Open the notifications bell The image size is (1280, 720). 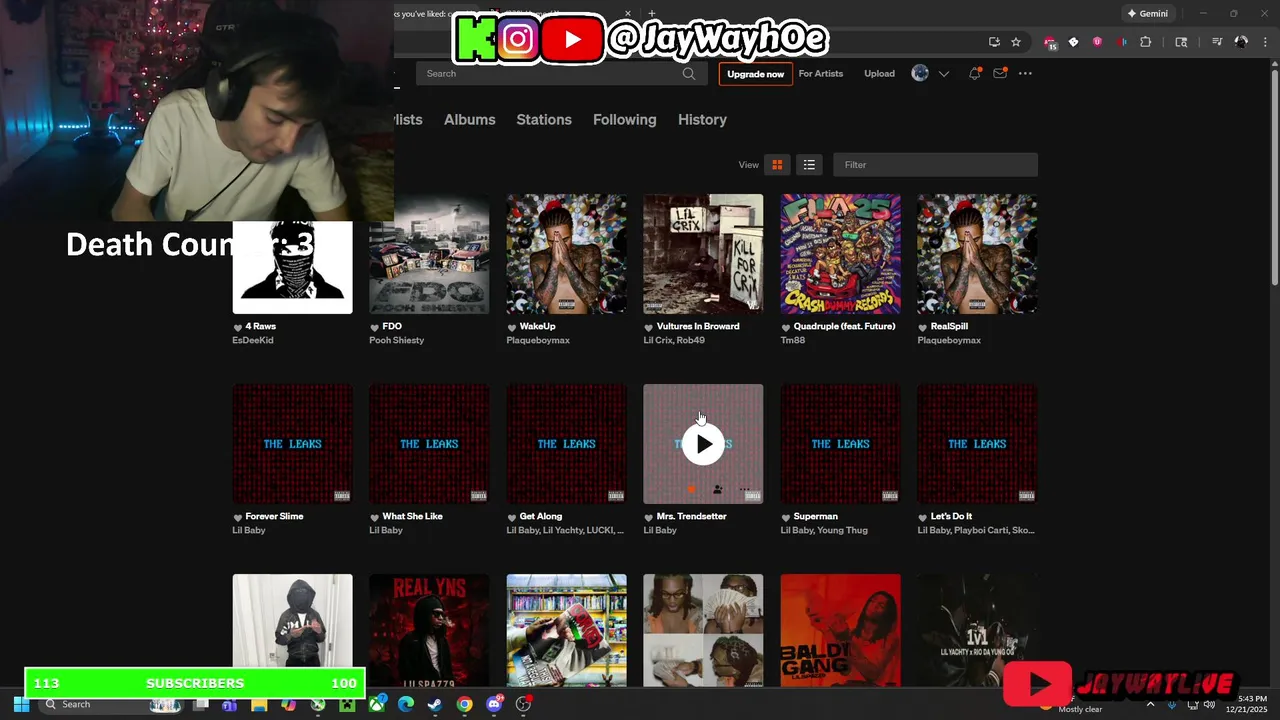tap(974, 74)
